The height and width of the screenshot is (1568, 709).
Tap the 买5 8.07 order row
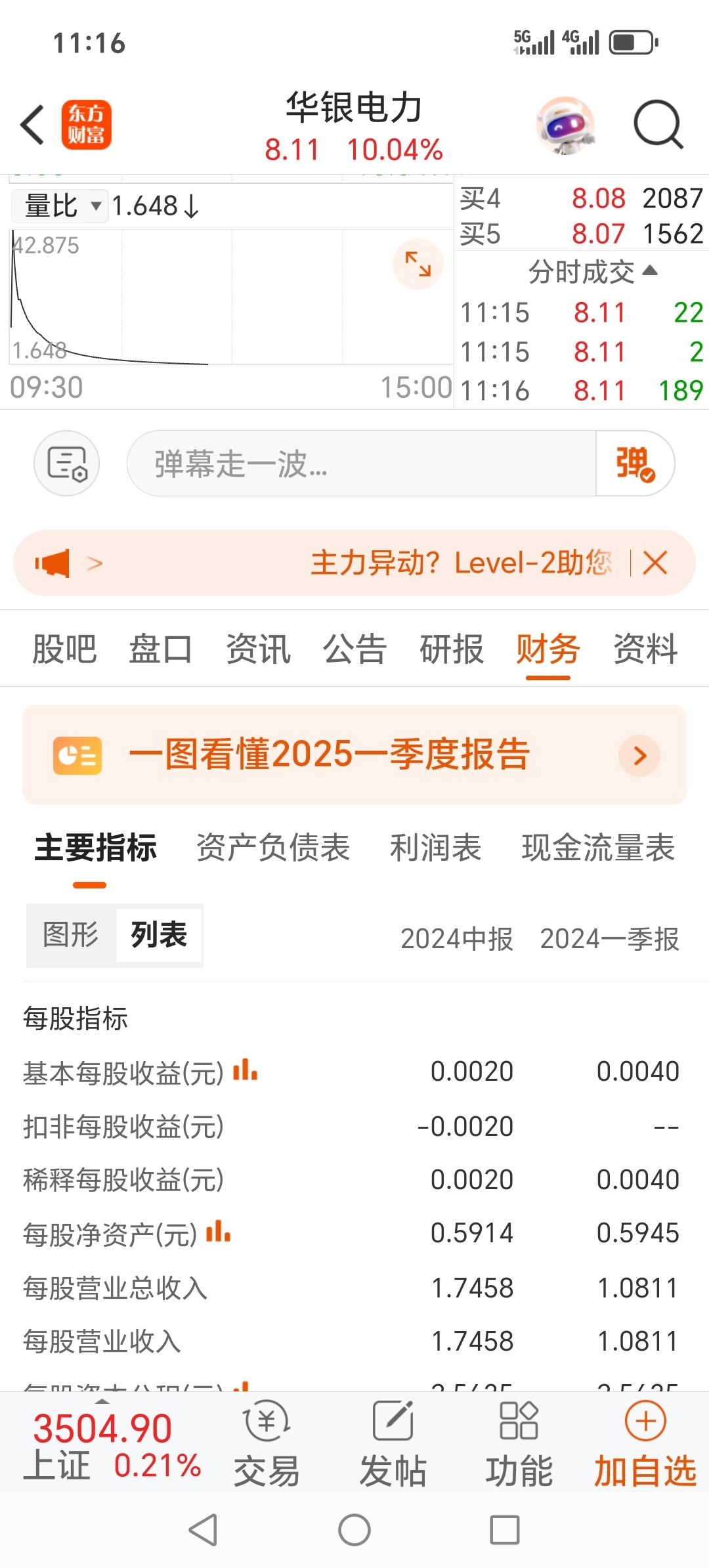[x=582, y=234]
